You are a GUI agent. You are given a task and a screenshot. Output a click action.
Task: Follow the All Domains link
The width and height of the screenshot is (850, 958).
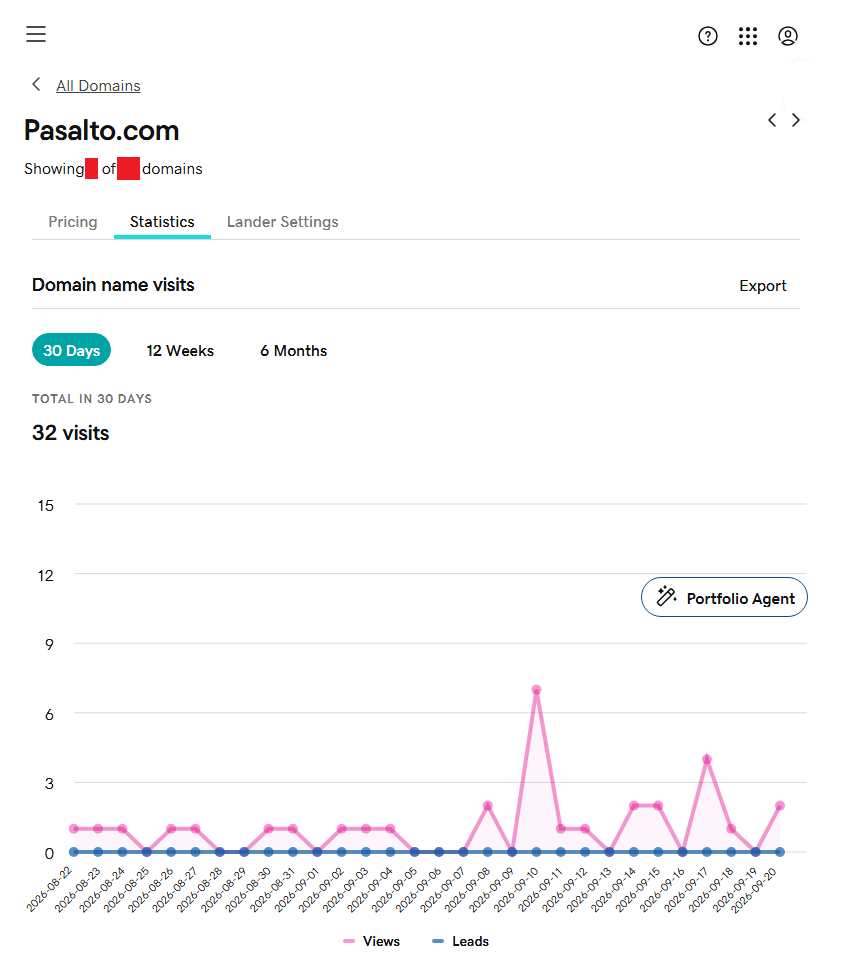click(x=98, y=86)
